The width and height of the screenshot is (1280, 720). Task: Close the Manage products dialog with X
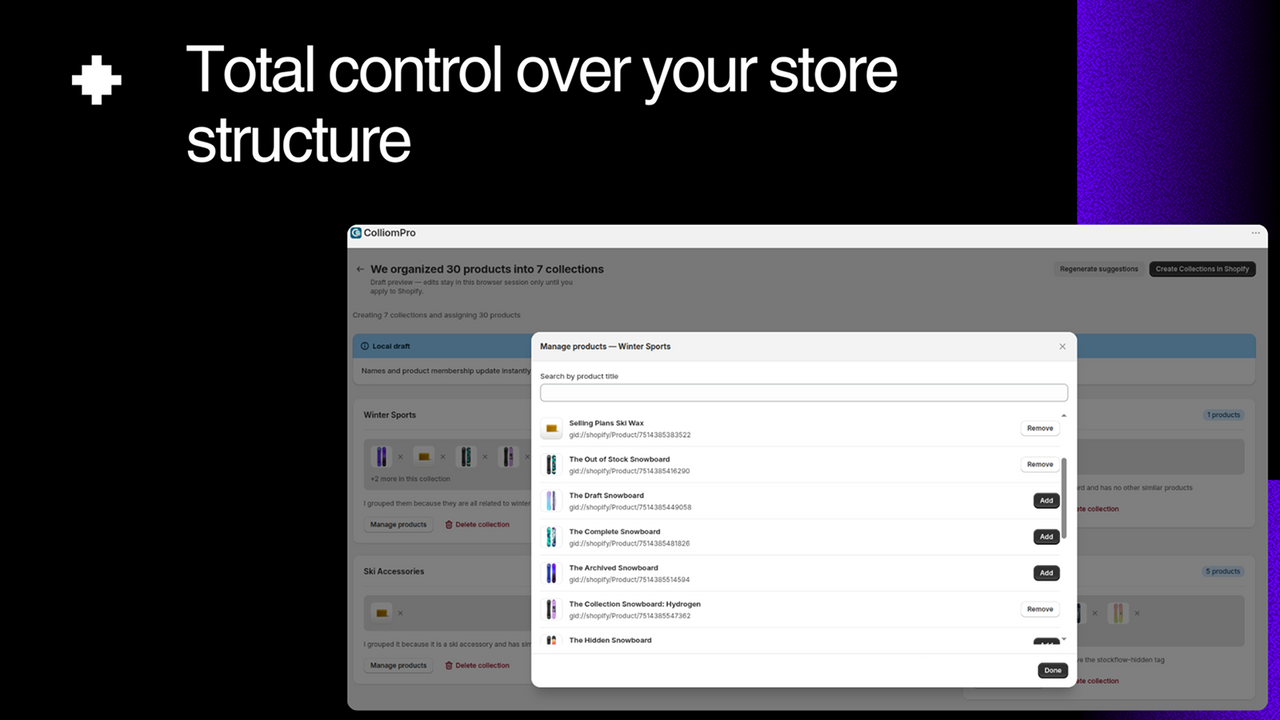click(1062, 347)
